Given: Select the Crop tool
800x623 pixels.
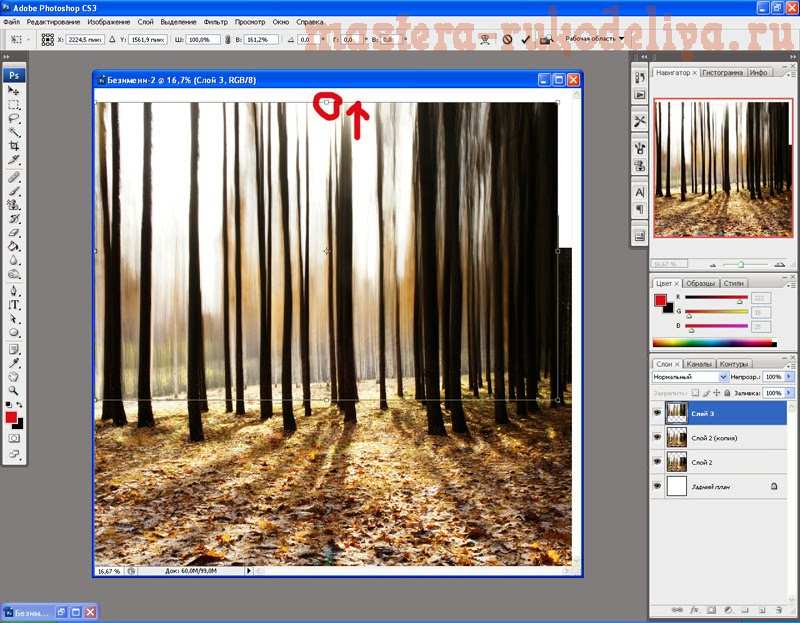Looking at the screenshot, I should (14, 146).
